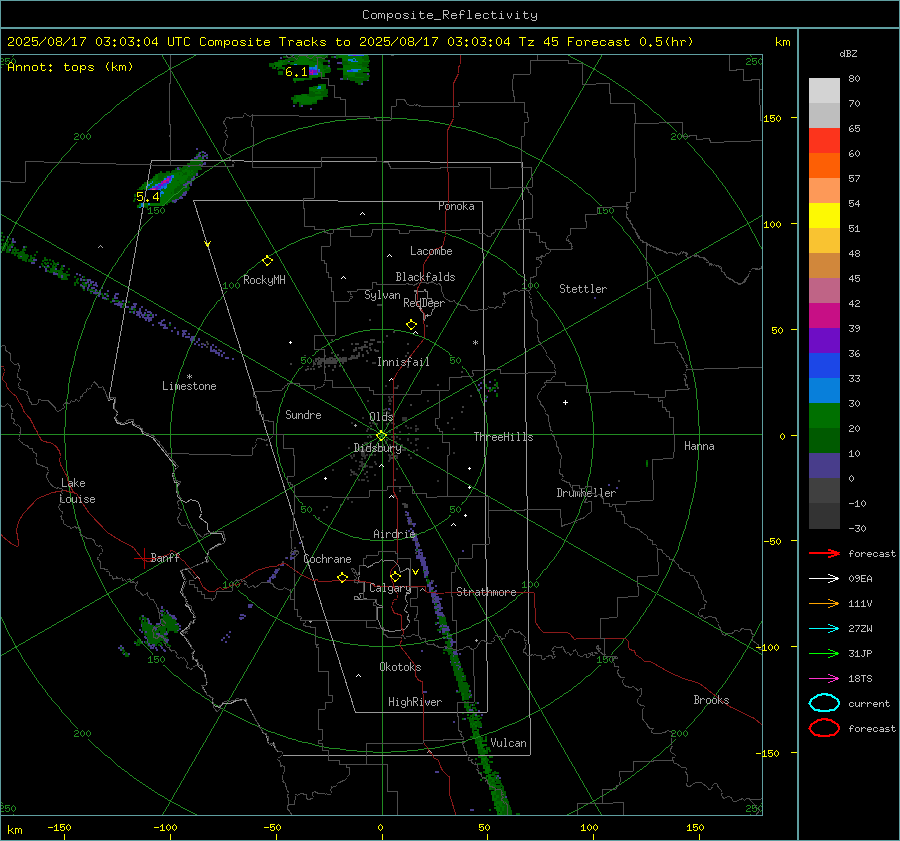The image size is (900, 841).
Task: Click the HighRiver city label
Action: [415, 702]
